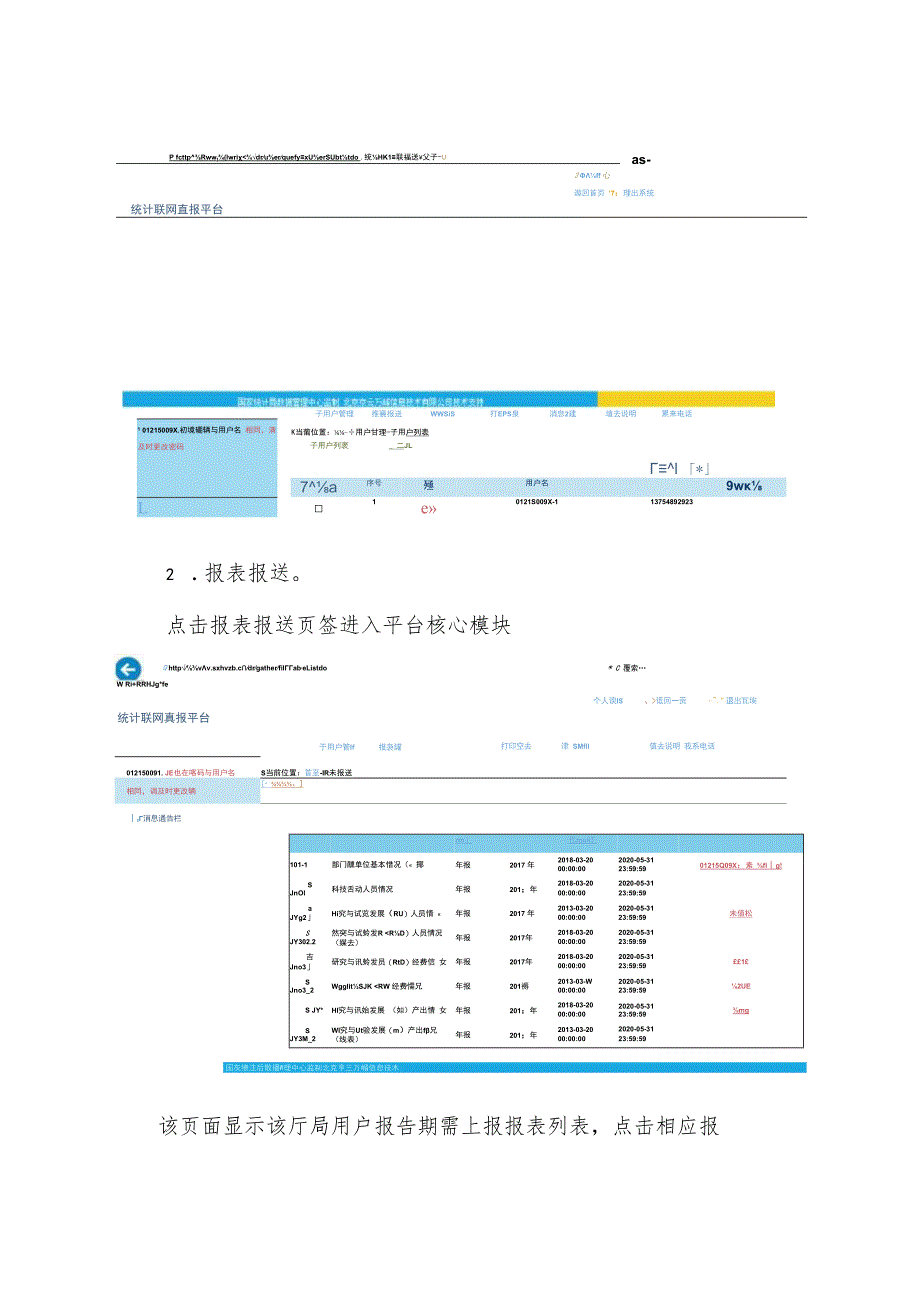Screen dimensions: 920x1301
Task: Click the browser back arrow icon
Action: coord(129,668)
